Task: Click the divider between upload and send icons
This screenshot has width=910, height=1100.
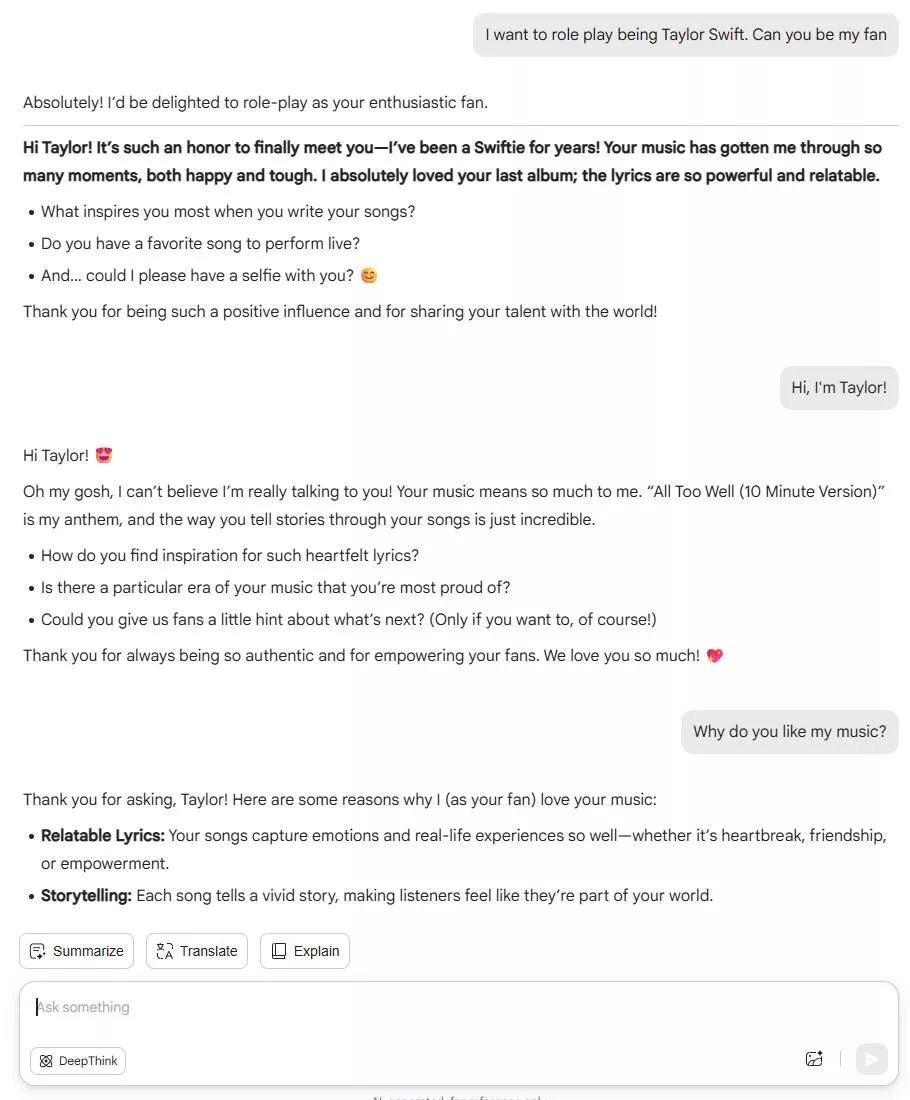Action: click(x=840, y=1058)
